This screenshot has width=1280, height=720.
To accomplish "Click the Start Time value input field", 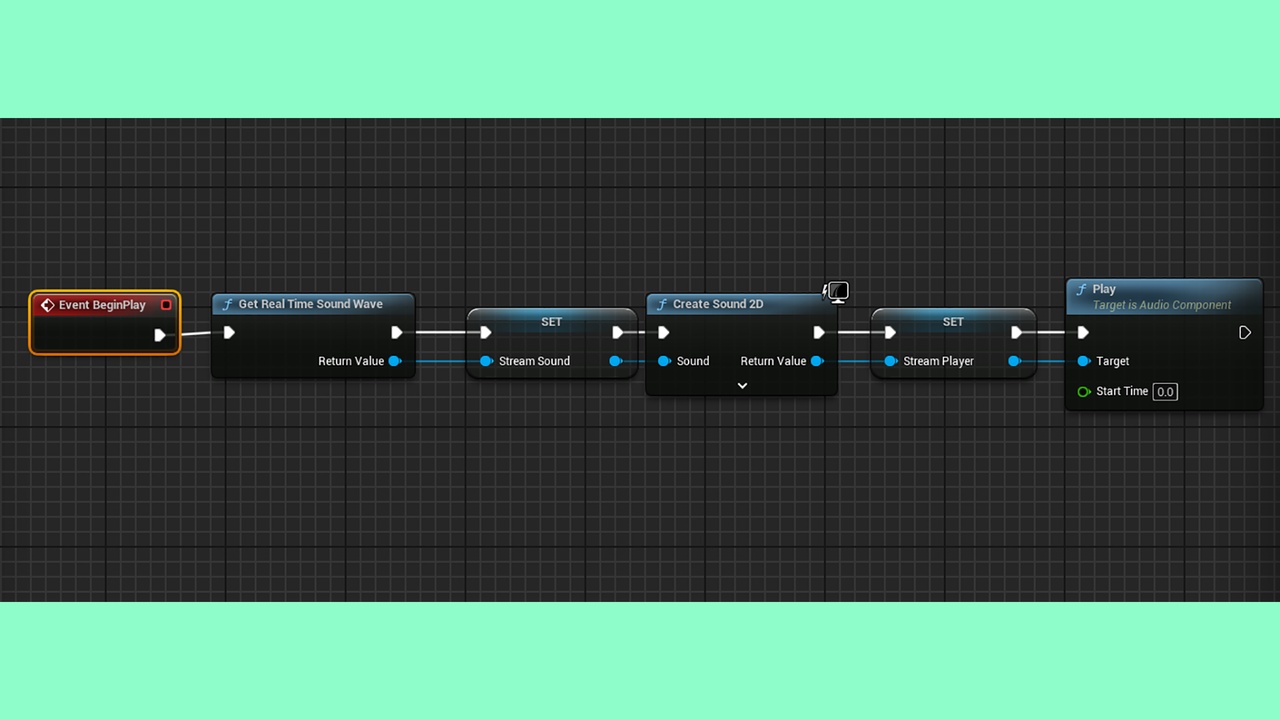I will (1165, 392).
